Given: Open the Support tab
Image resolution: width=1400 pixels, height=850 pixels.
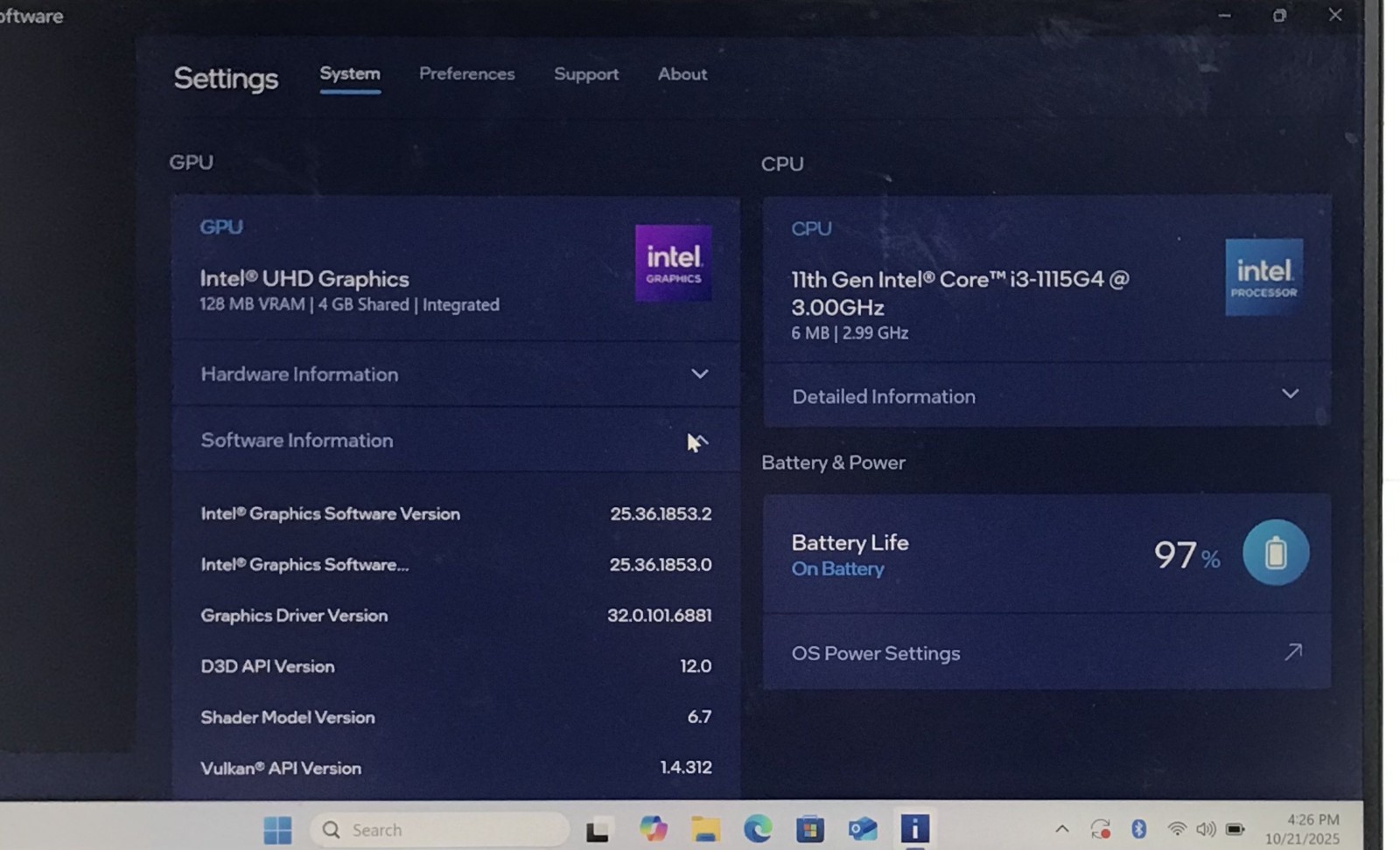Looking at the screenshot, I should click(x=586, y=74).
